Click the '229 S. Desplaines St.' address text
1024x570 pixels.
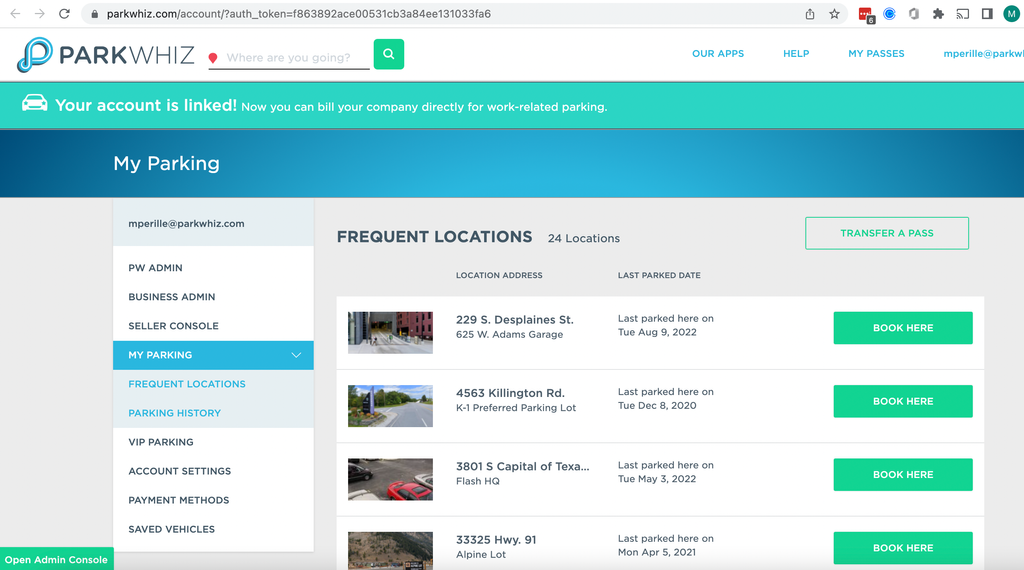coord(515,320)
